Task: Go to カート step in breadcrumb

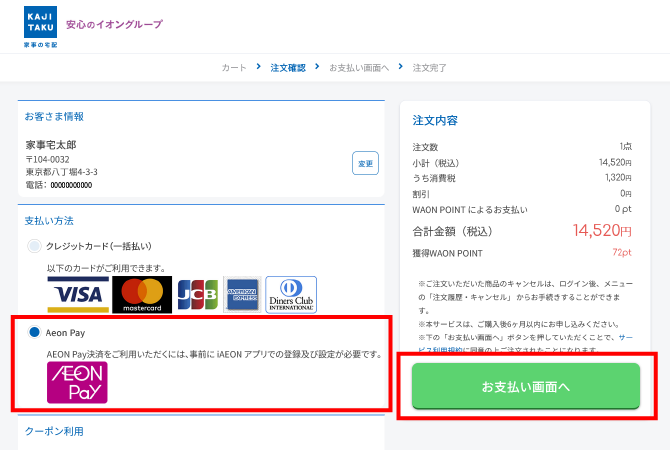Action: 234,68
